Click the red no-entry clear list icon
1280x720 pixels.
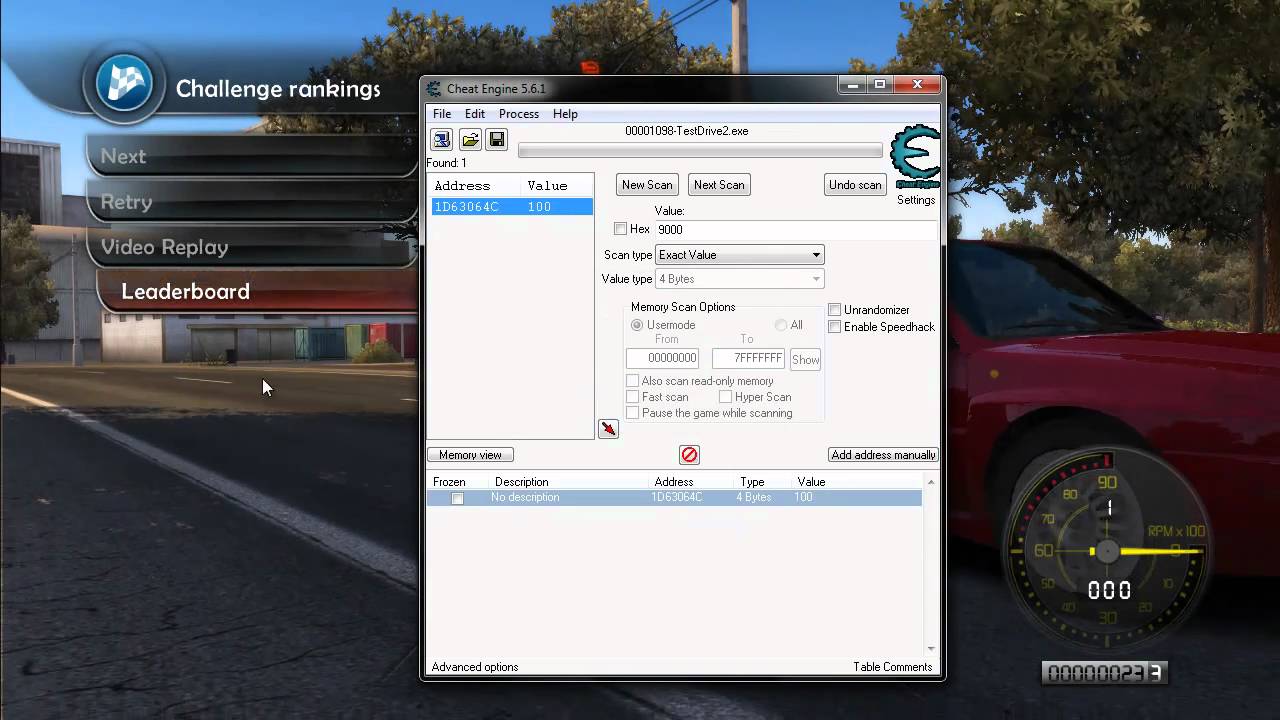click(x=689, y=455)
